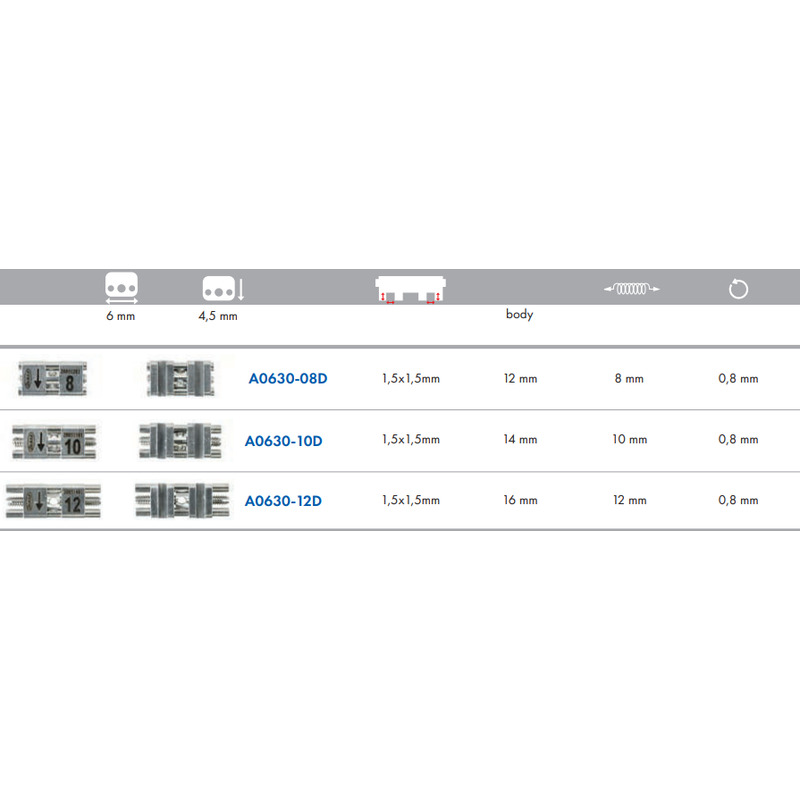Click the rotation turn icon in header
This screenshot has height=800, width=800.
coord(738,289)
